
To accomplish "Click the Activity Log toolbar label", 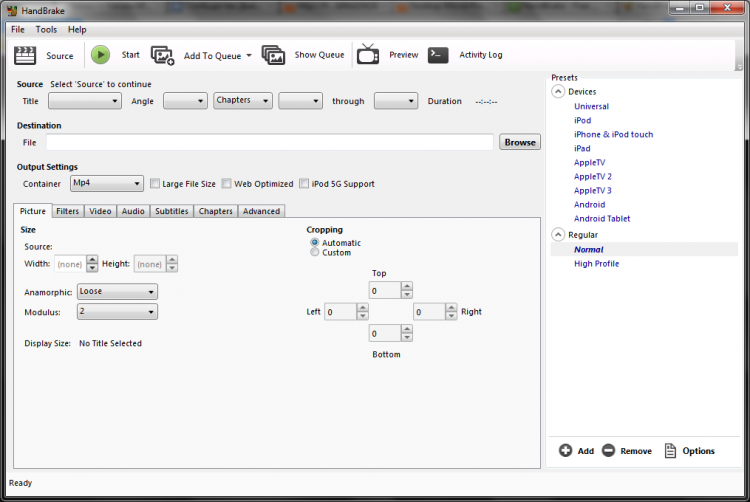I will [481, 55].
